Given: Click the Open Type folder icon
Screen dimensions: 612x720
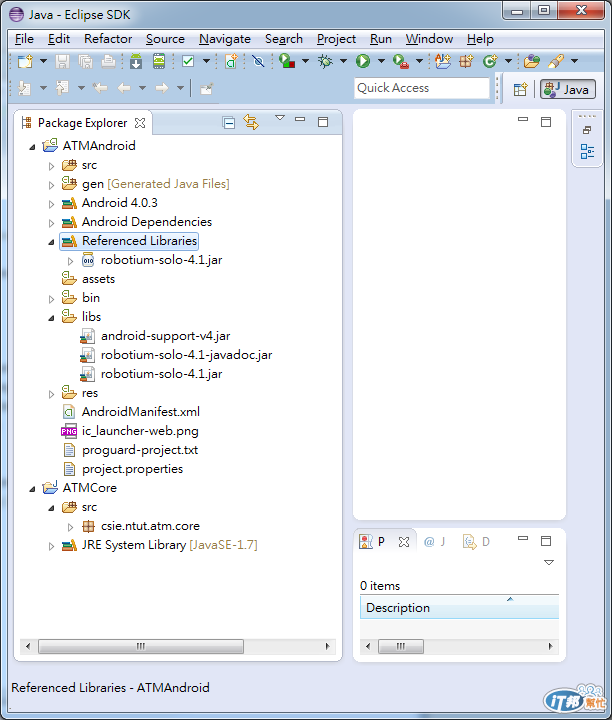Looking at the screenshot, I should (x=532, y=61).
